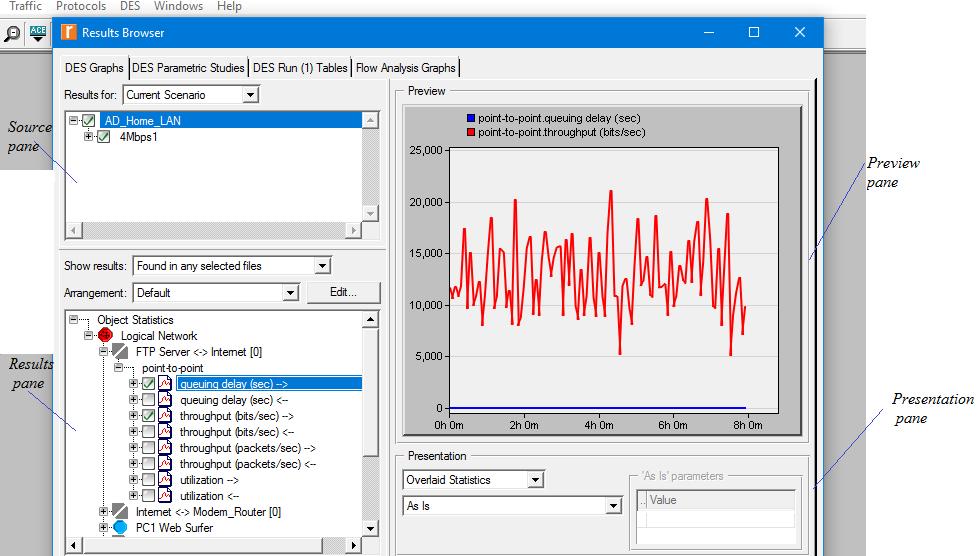Select the PC1 Web Surfer tree row
Viewport: 979px width, 556px height.
coord(174,528)
